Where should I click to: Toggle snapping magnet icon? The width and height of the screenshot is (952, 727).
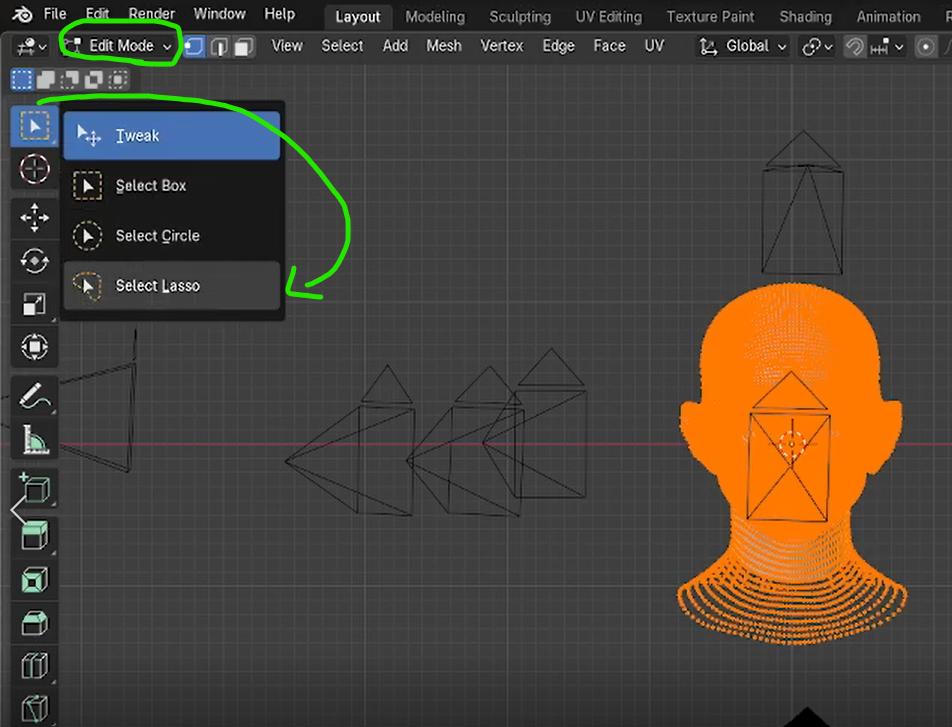pos(855,46)
